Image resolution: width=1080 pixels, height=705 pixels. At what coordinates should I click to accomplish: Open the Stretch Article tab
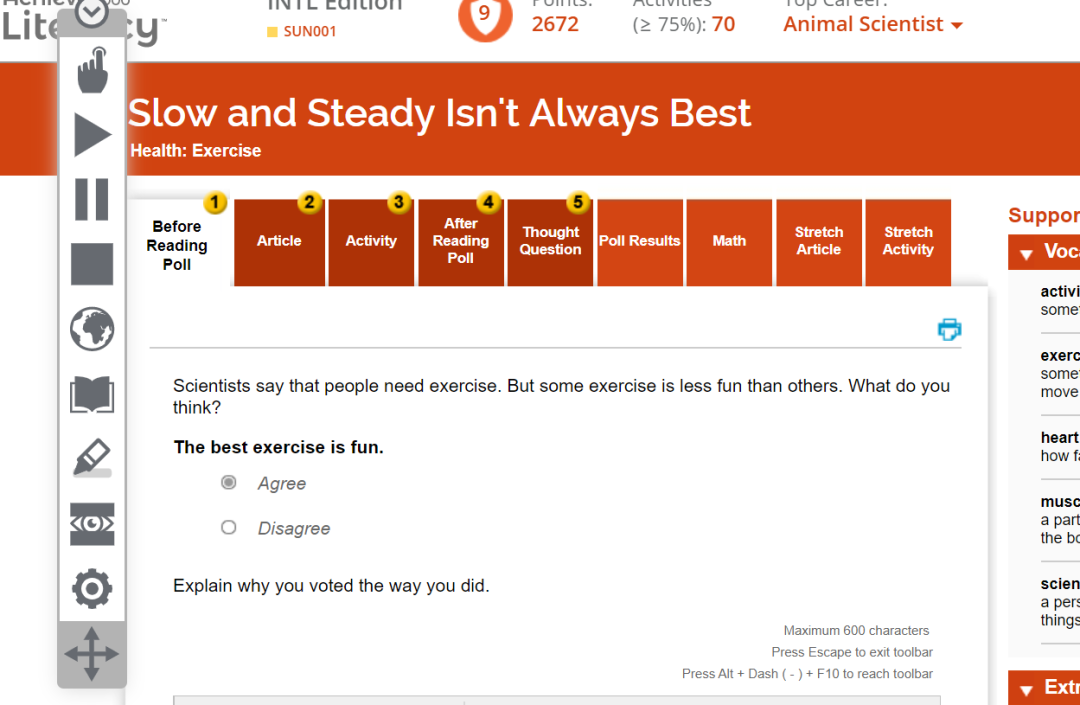pos(819,242)
